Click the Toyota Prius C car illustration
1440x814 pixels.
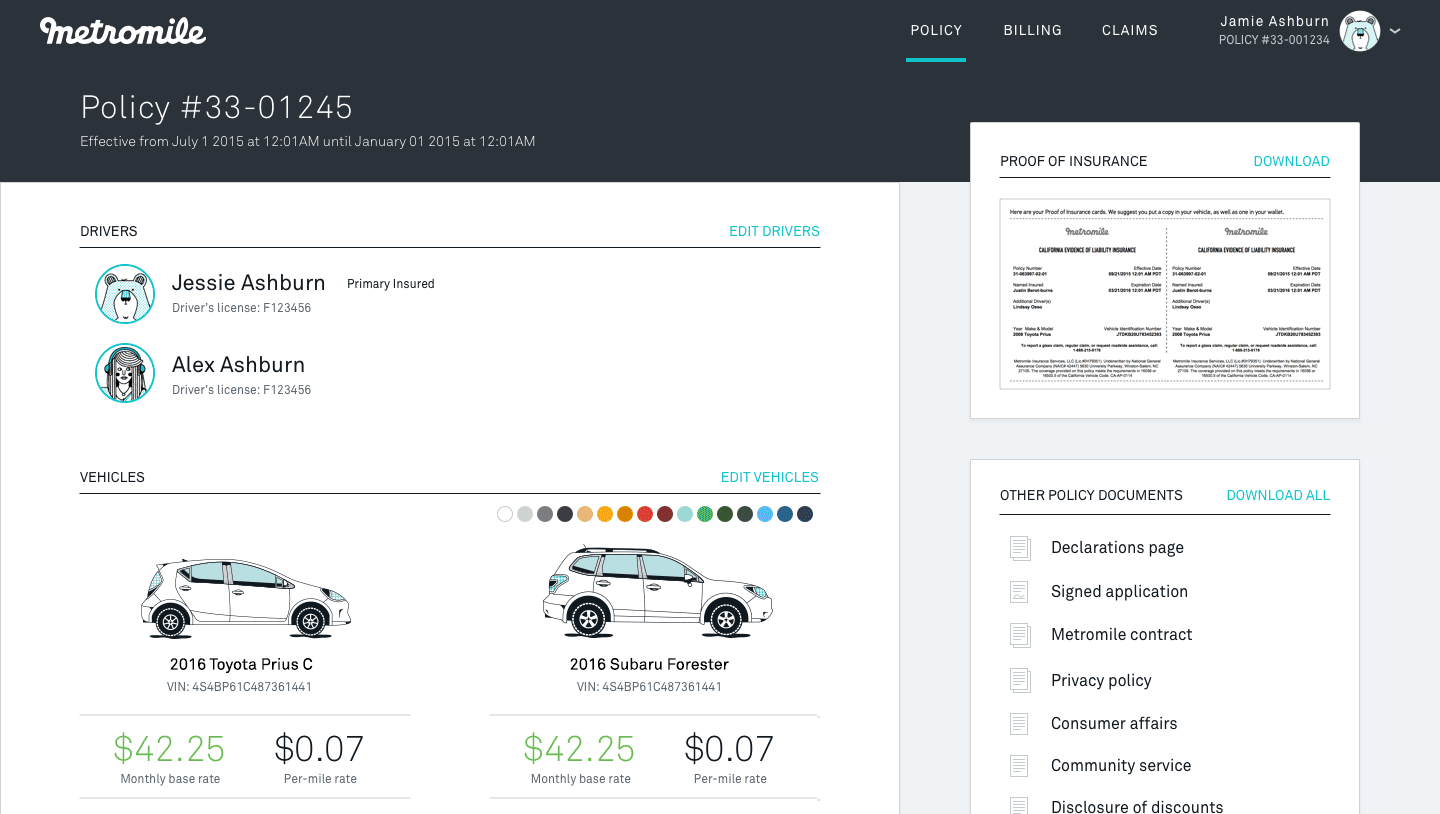(x=245, y=597)
